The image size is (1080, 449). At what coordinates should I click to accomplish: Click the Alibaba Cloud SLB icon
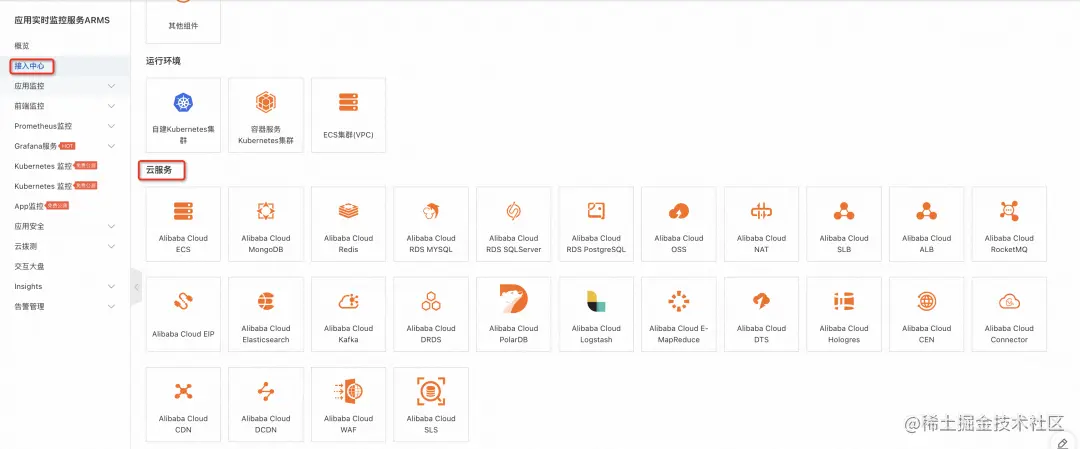click(x=844, y=211)
